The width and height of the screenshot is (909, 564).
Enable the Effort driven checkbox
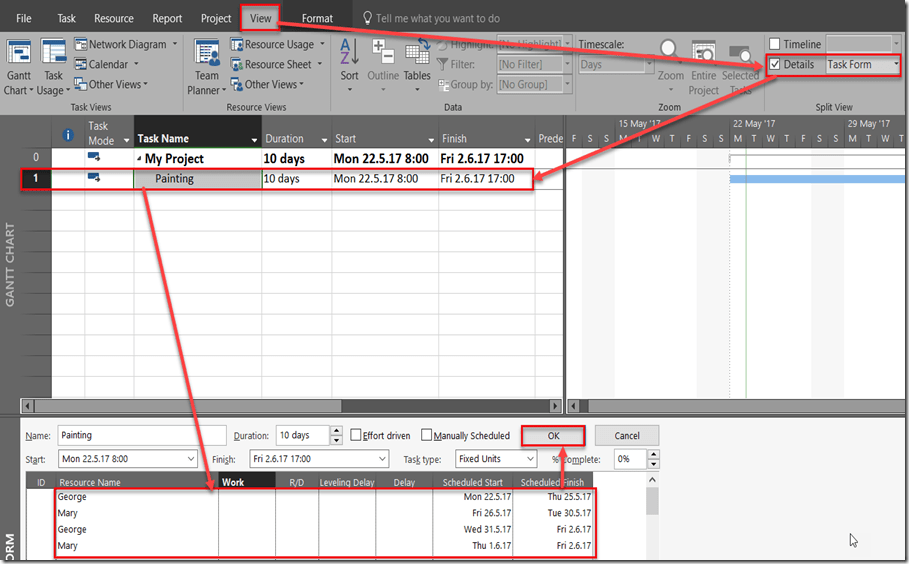[x=356, y=436]
